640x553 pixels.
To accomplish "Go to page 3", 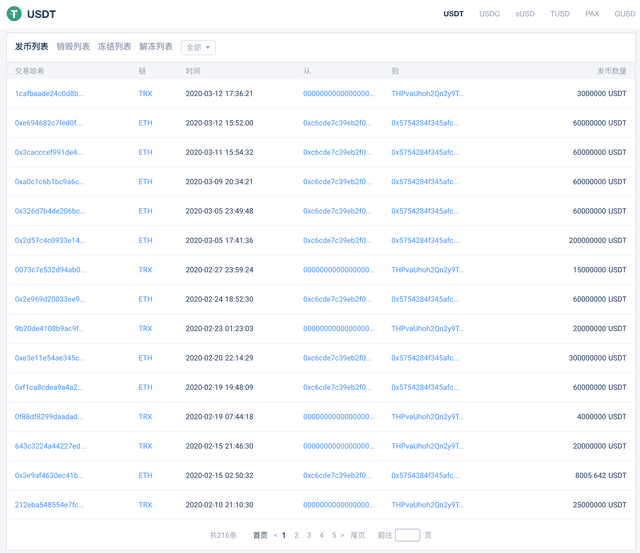I will coord(309,535).
